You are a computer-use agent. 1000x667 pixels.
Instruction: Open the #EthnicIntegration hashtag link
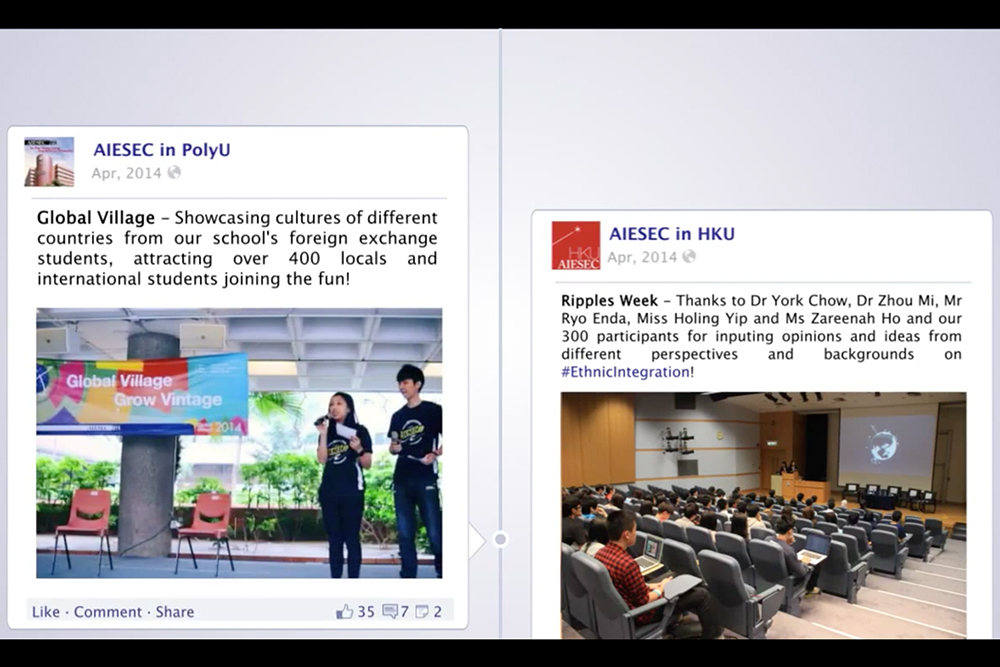pos(625,372)
